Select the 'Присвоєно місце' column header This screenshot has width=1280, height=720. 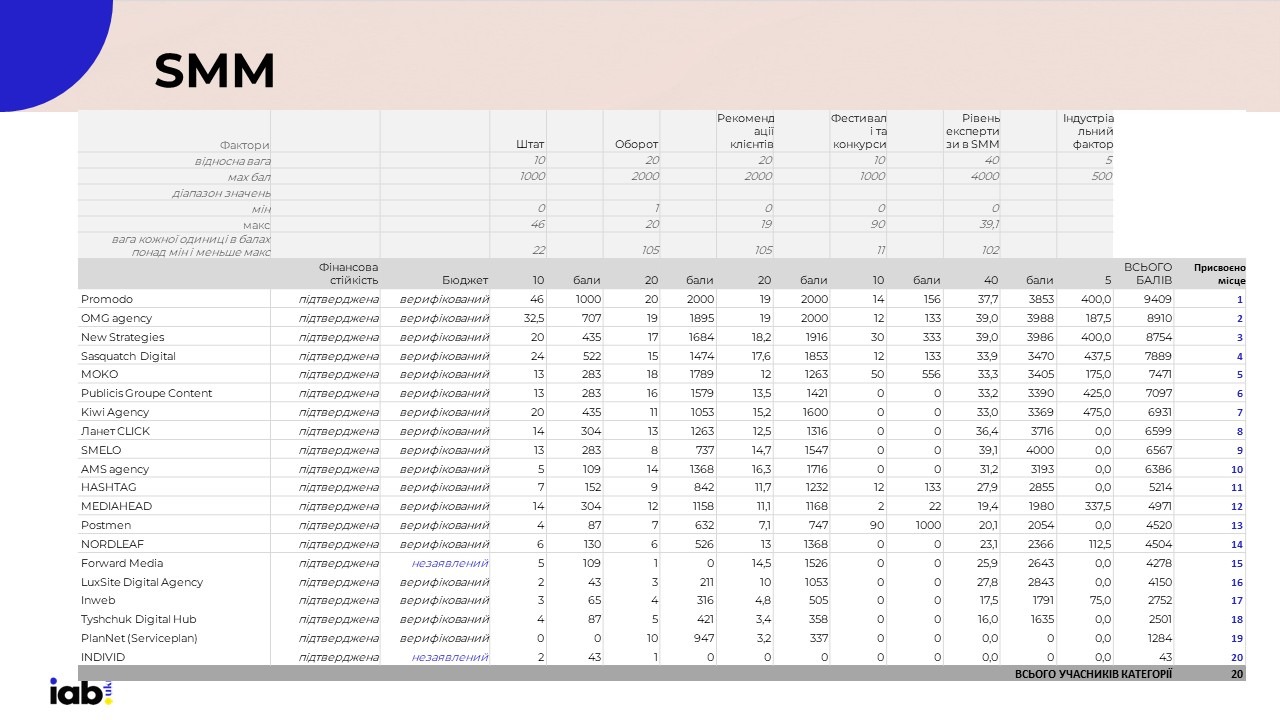[x=1218, y=273]
